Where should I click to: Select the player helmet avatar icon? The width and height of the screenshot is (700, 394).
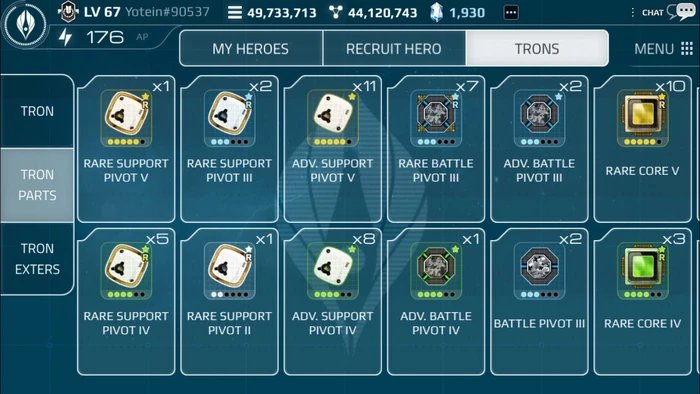coord(68,12)
